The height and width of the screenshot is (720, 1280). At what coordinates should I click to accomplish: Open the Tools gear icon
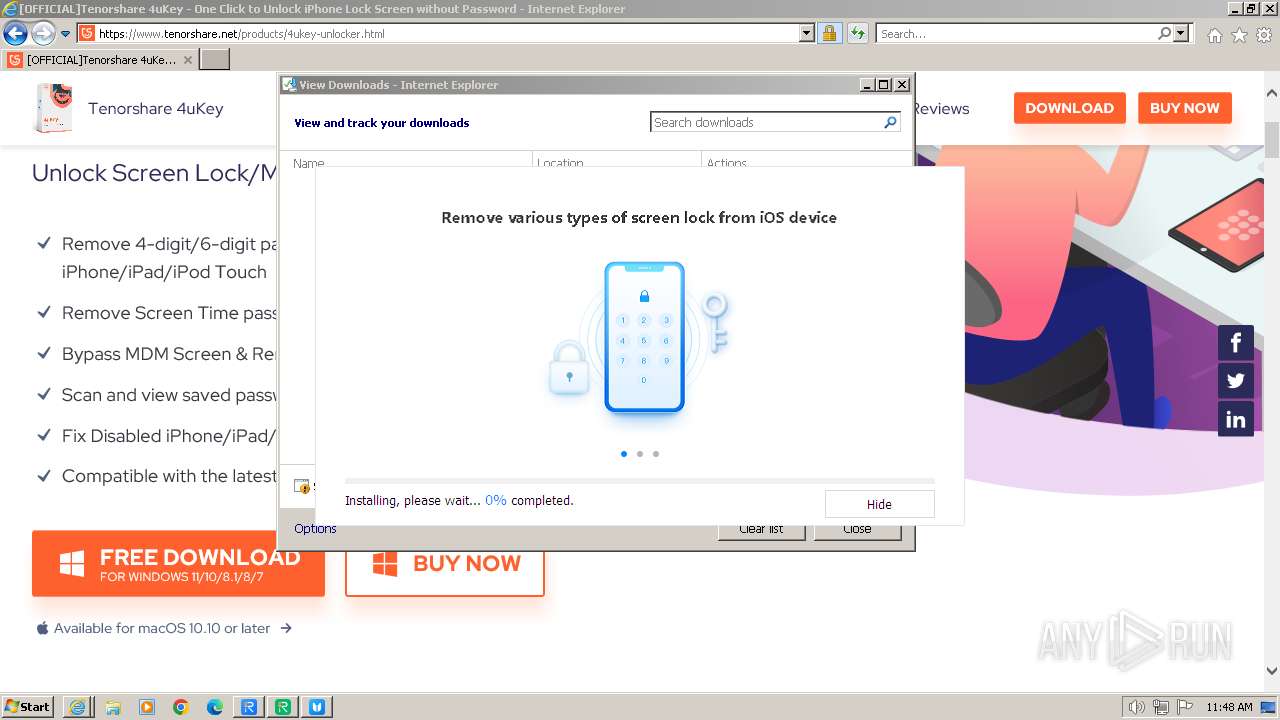pyautogui.click(x=1264, y=35)
